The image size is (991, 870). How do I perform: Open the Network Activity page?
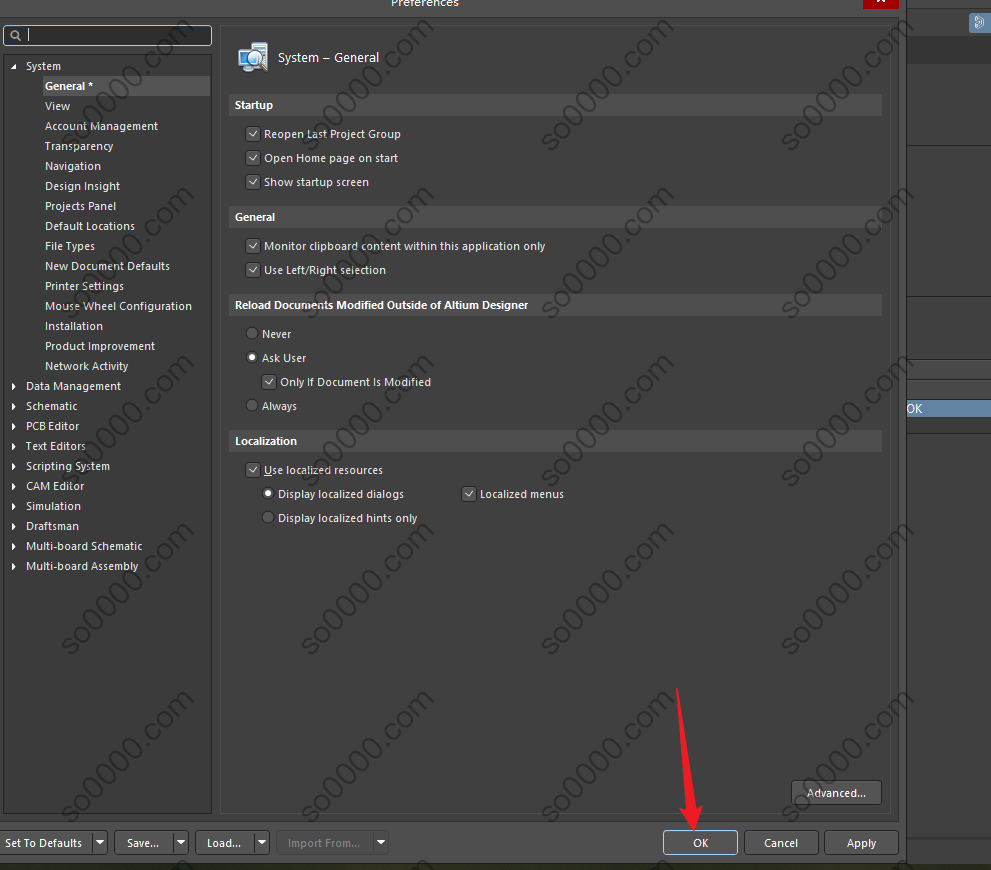click(x=87, y=366)
